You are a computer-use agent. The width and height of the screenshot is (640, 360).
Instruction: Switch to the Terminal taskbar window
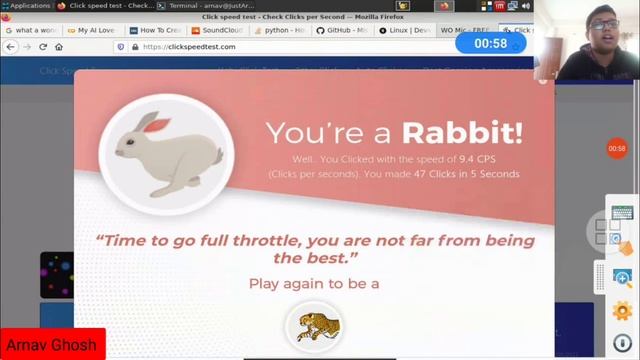(207, 6)
